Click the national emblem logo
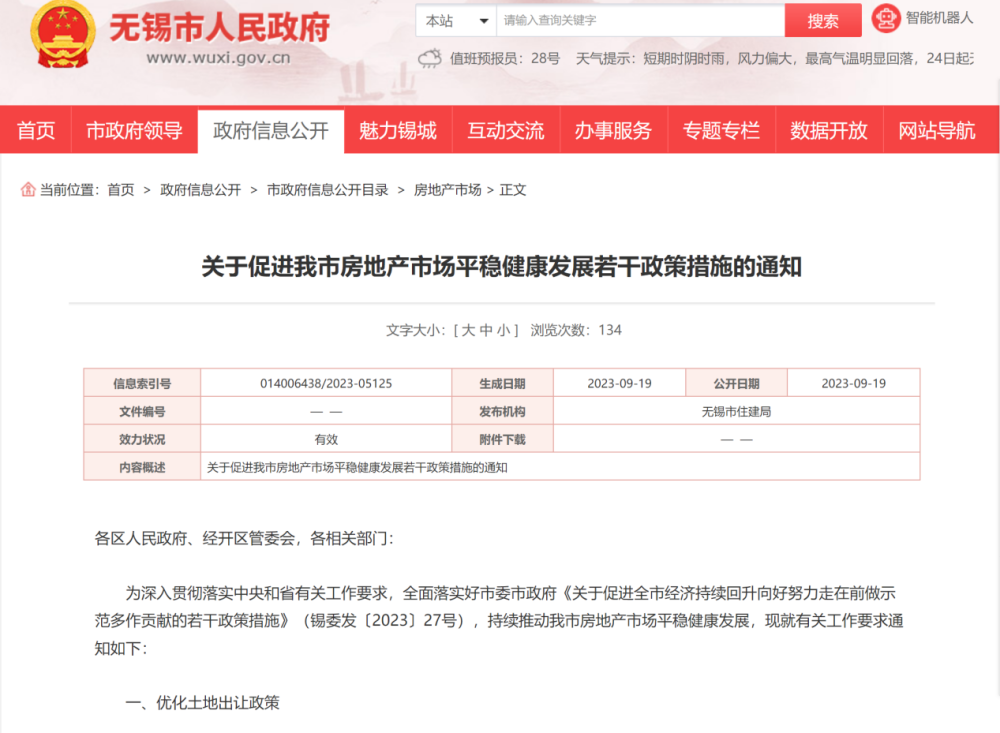The image size is (1000, 733). [x=62, y=34]
